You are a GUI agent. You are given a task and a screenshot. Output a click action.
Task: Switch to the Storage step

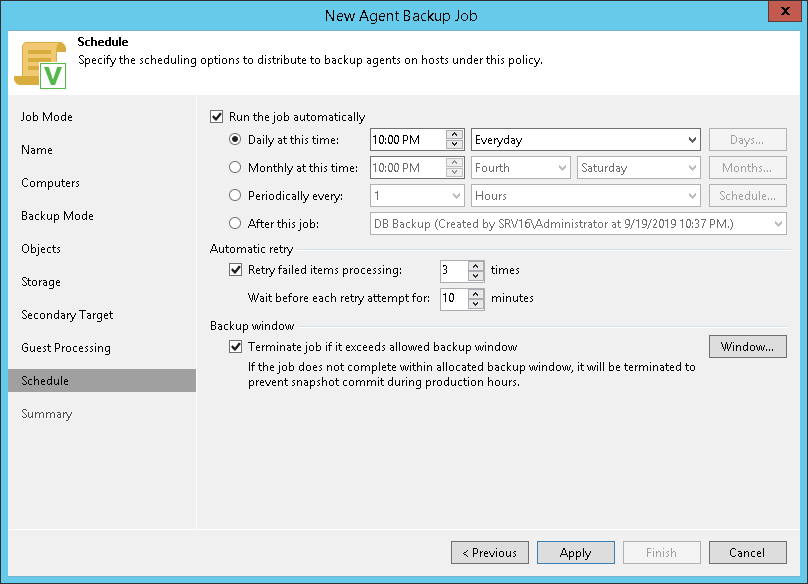click(x=41, y=282)
